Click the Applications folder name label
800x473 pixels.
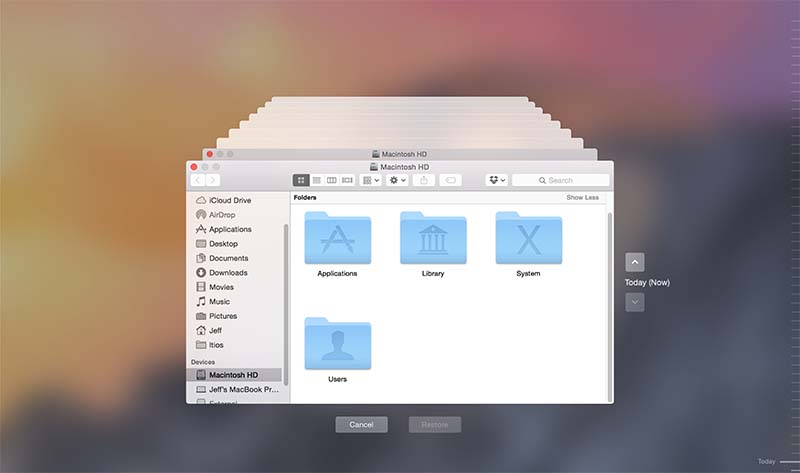[x=337, y=273]
